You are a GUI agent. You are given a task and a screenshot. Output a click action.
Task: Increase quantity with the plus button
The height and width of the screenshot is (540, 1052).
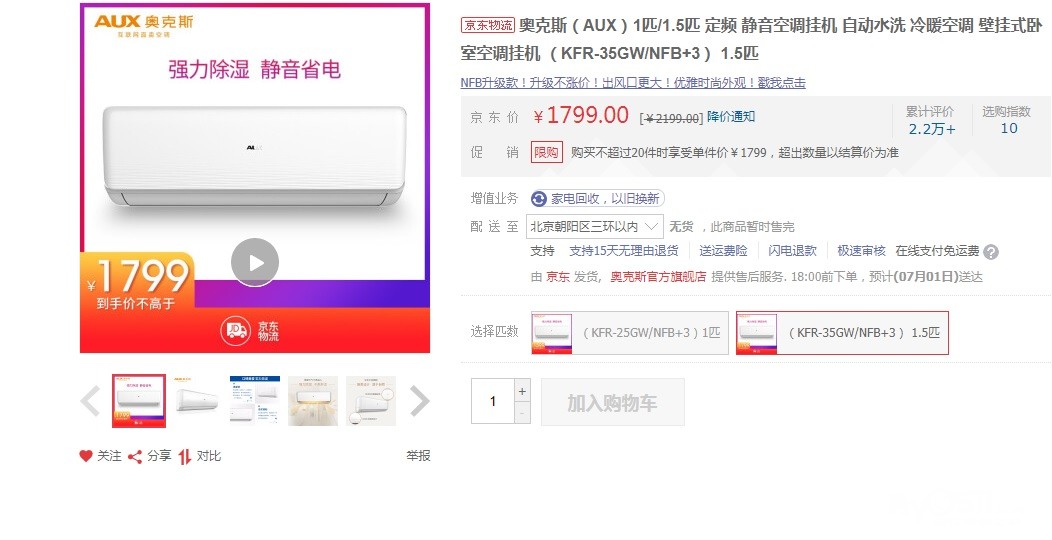522,390
